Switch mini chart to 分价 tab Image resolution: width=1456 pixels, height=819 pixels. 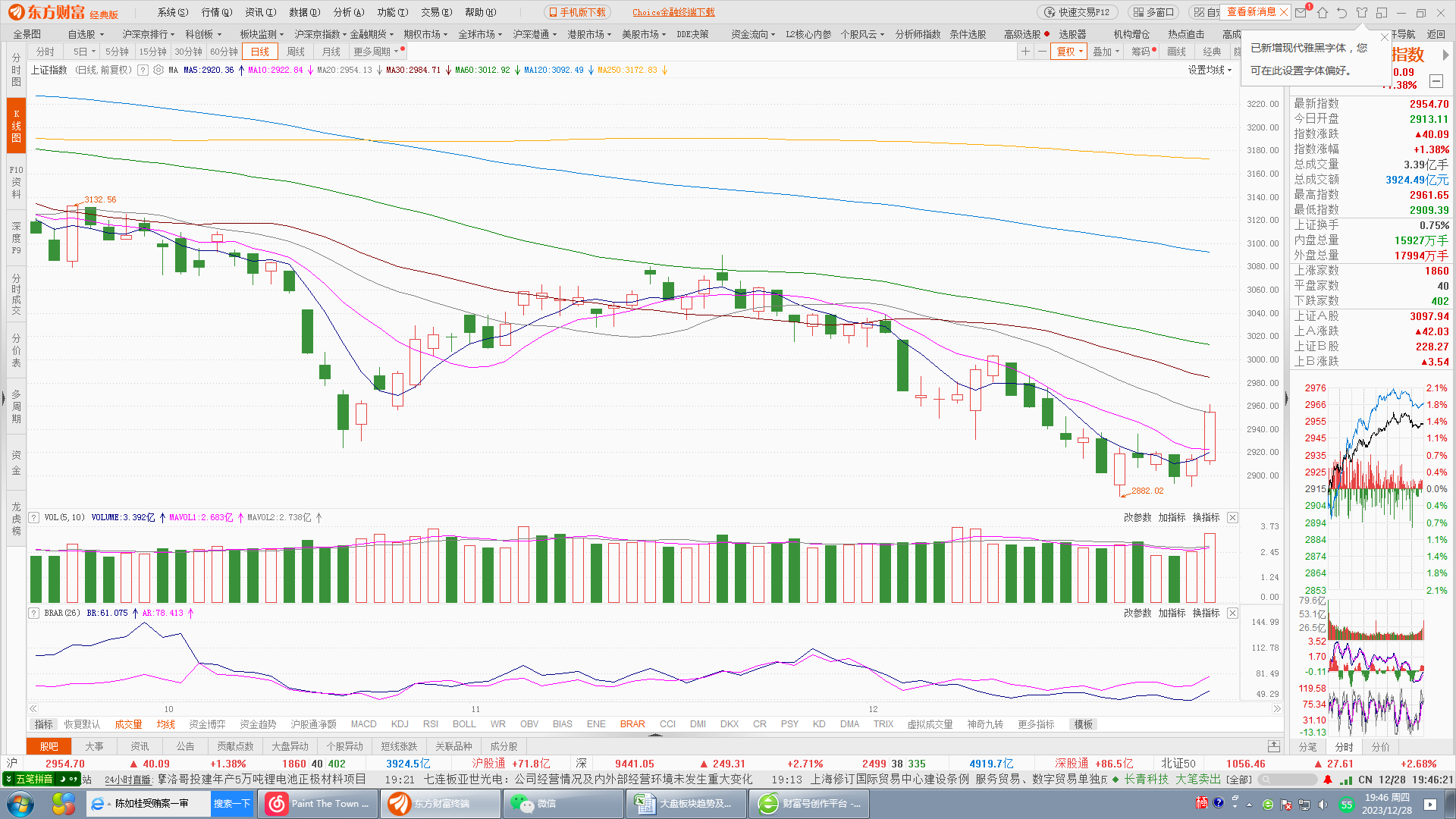click(1380, 746)
